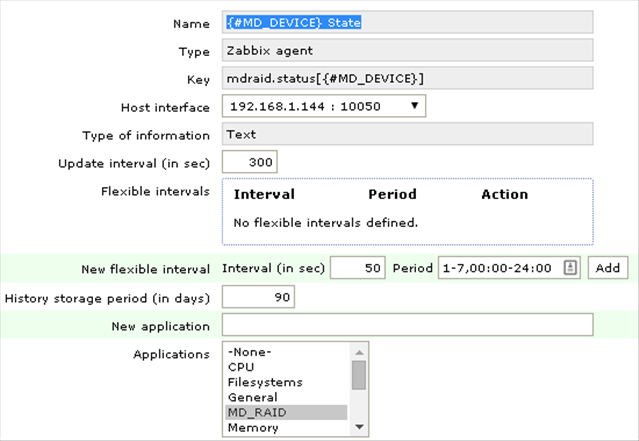This screenshot has height=441, width=639.
Task: Select CPU in the Applications list
Action: [x=286, y=367]
